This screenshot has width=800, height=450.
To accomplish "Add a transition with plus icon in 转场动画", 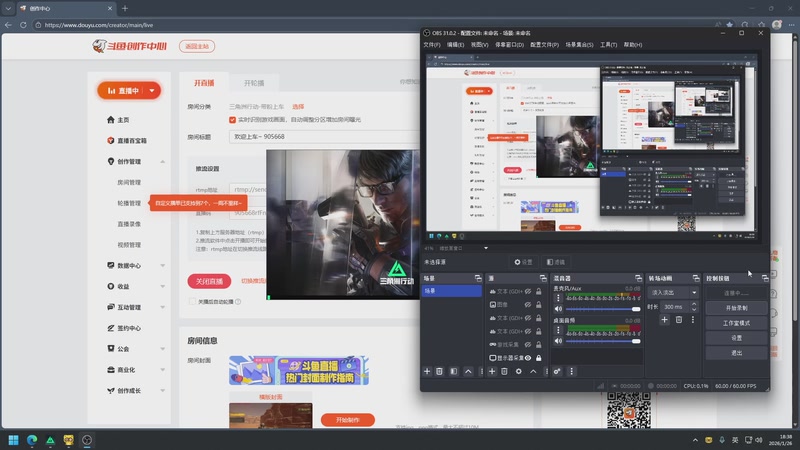I will [664, 320].
